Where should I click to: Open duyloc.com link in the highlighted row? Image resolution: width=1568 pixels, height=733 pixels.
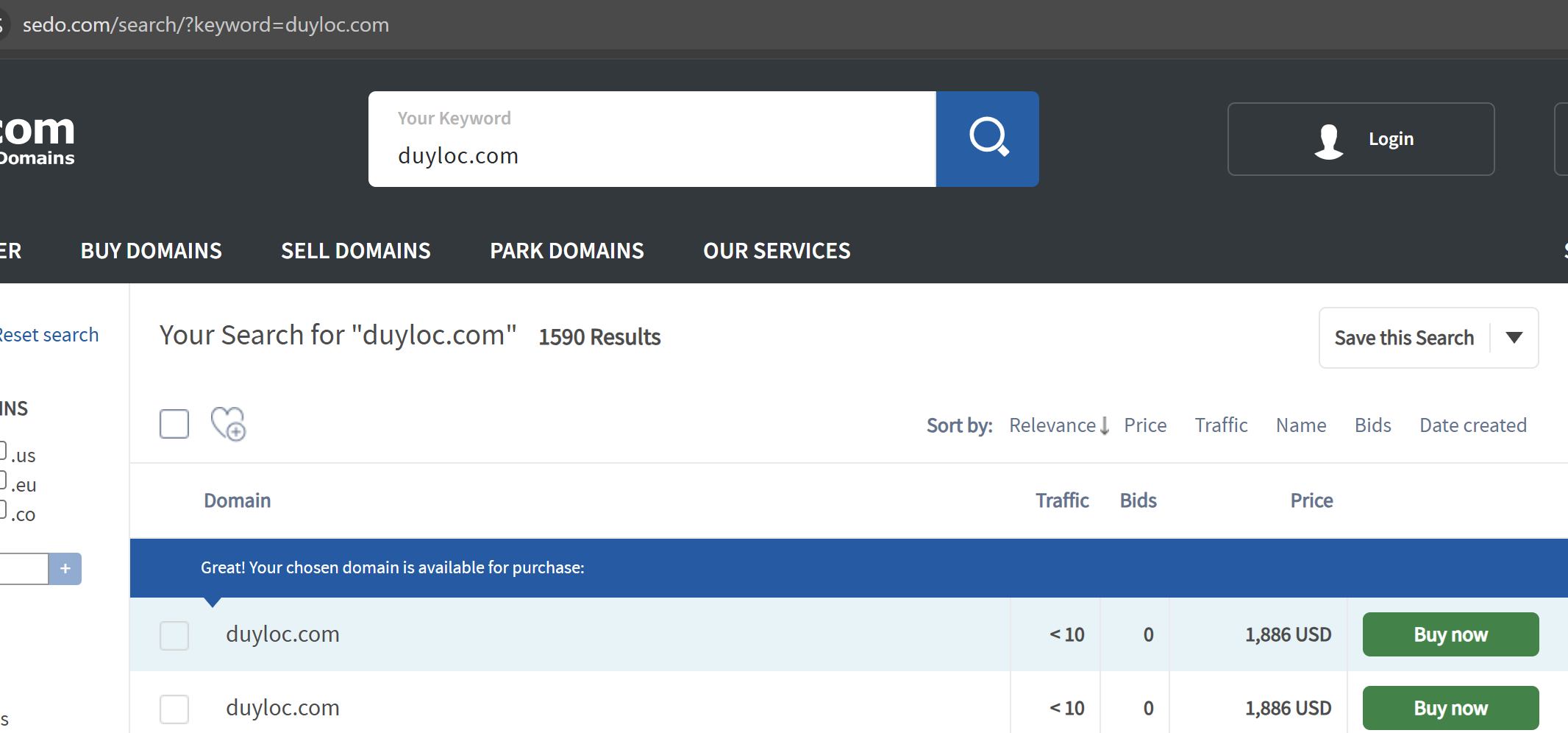coord(282,634)
